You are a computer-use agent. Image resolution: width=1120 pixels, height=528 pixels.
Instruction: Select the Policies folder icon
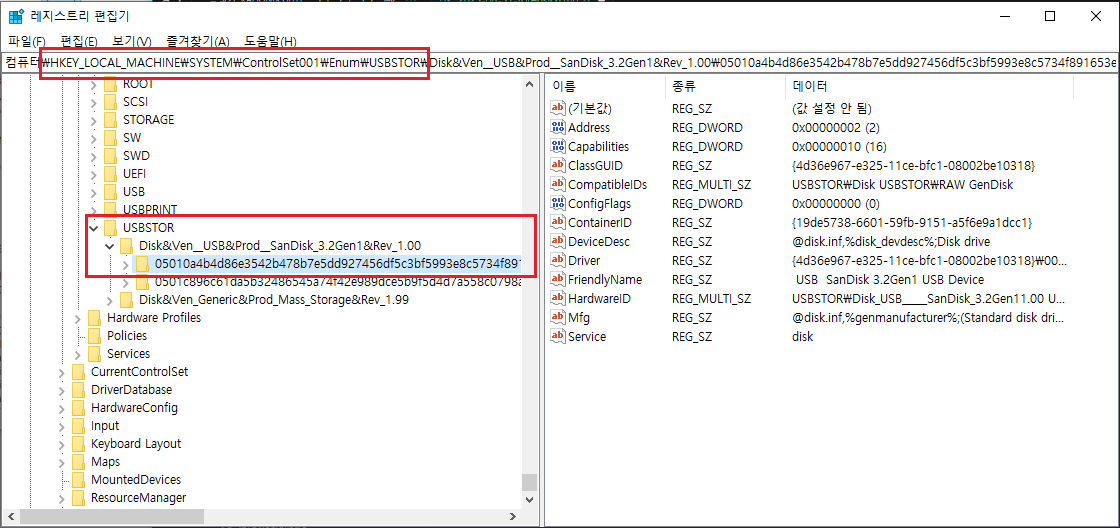pyautogui.click(x=94, y=336)
